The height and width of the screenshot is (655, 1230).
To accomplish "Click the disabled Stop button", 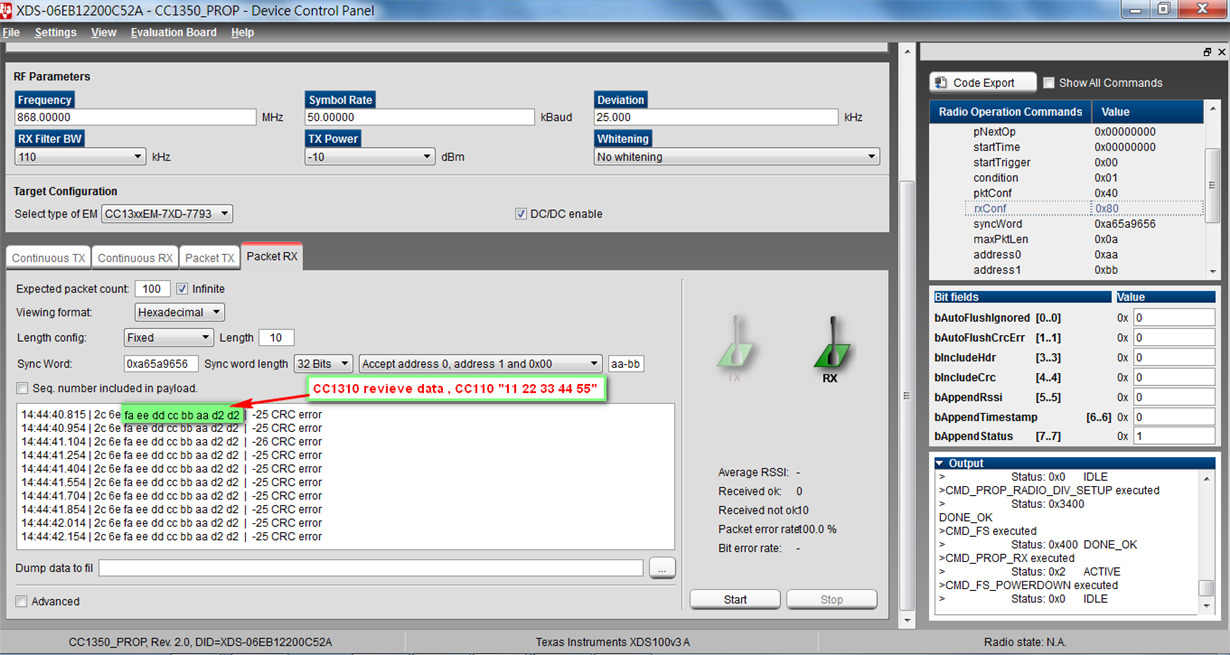I will coord(832,599).
